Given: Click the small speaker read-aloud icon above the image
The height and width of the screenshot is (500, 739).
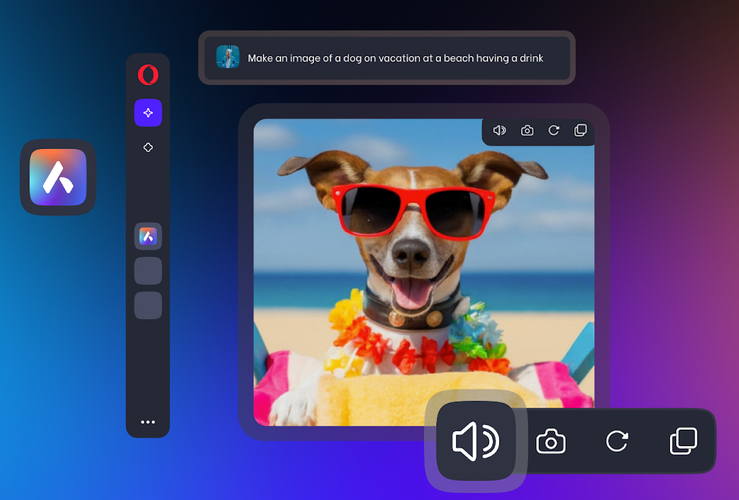Looking at the screenshot, I should (x=500, y=130).
